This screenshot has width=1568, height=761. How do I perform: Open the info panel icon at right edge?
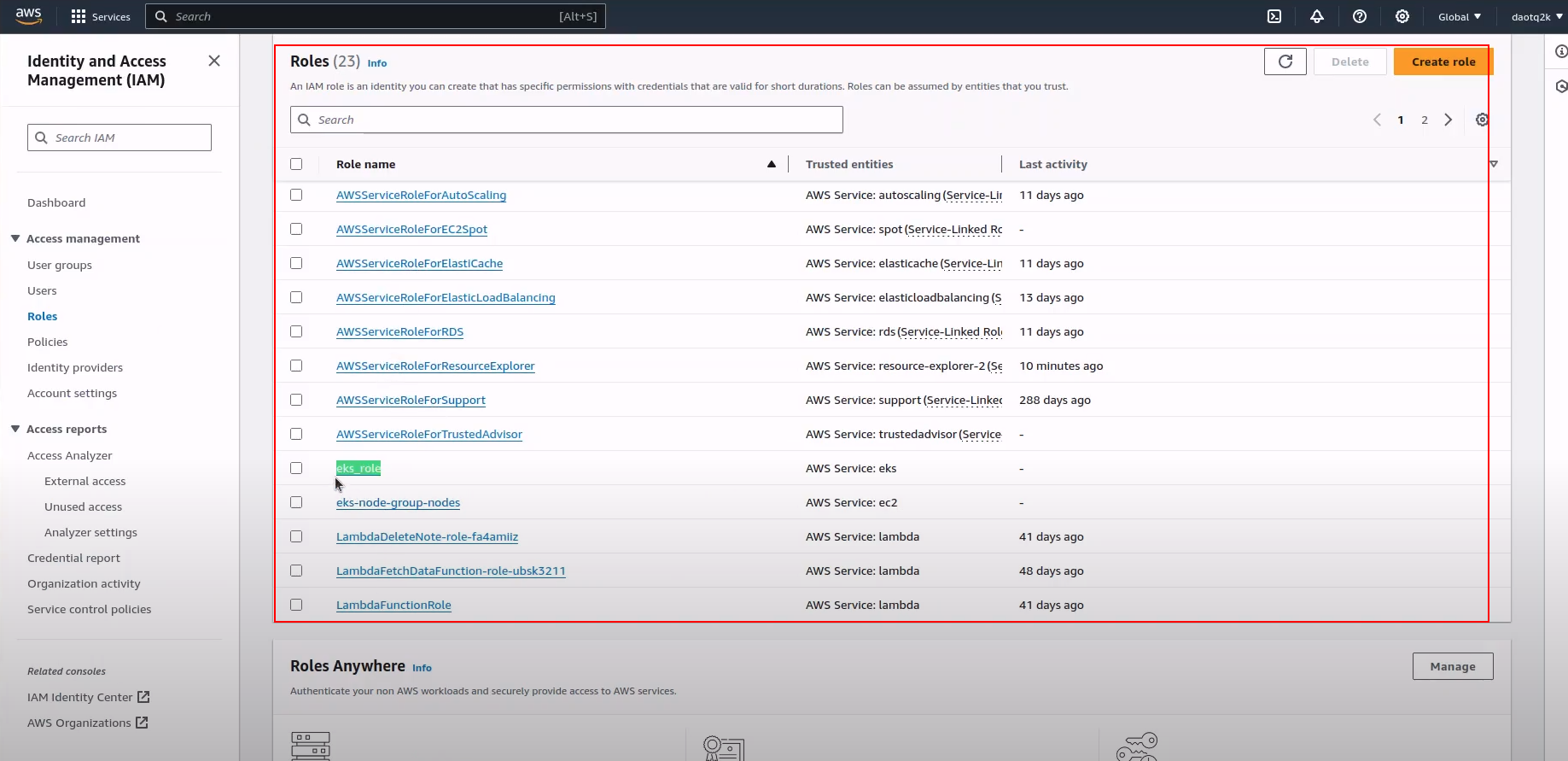pos(1561,51)
